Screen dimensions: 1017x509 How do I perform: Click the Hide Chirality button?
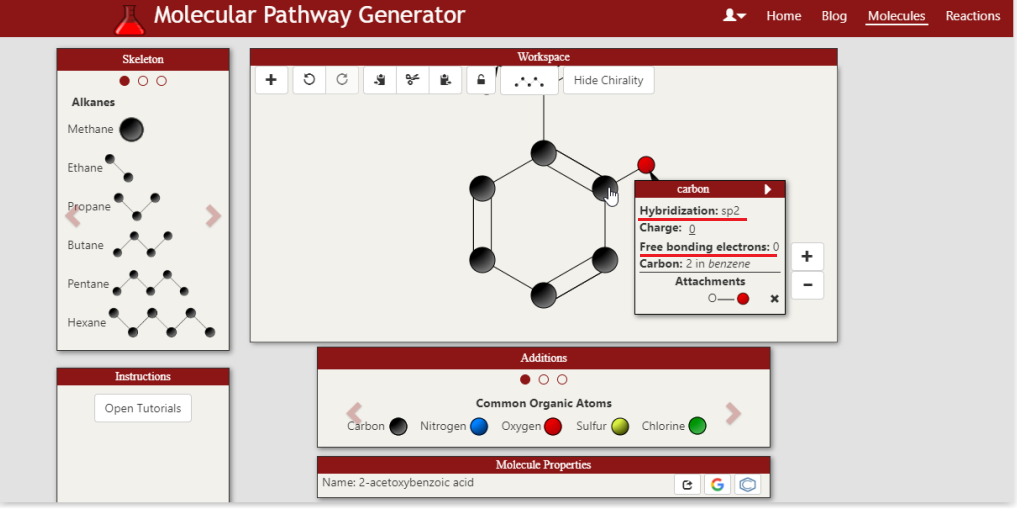pos(608,80)
